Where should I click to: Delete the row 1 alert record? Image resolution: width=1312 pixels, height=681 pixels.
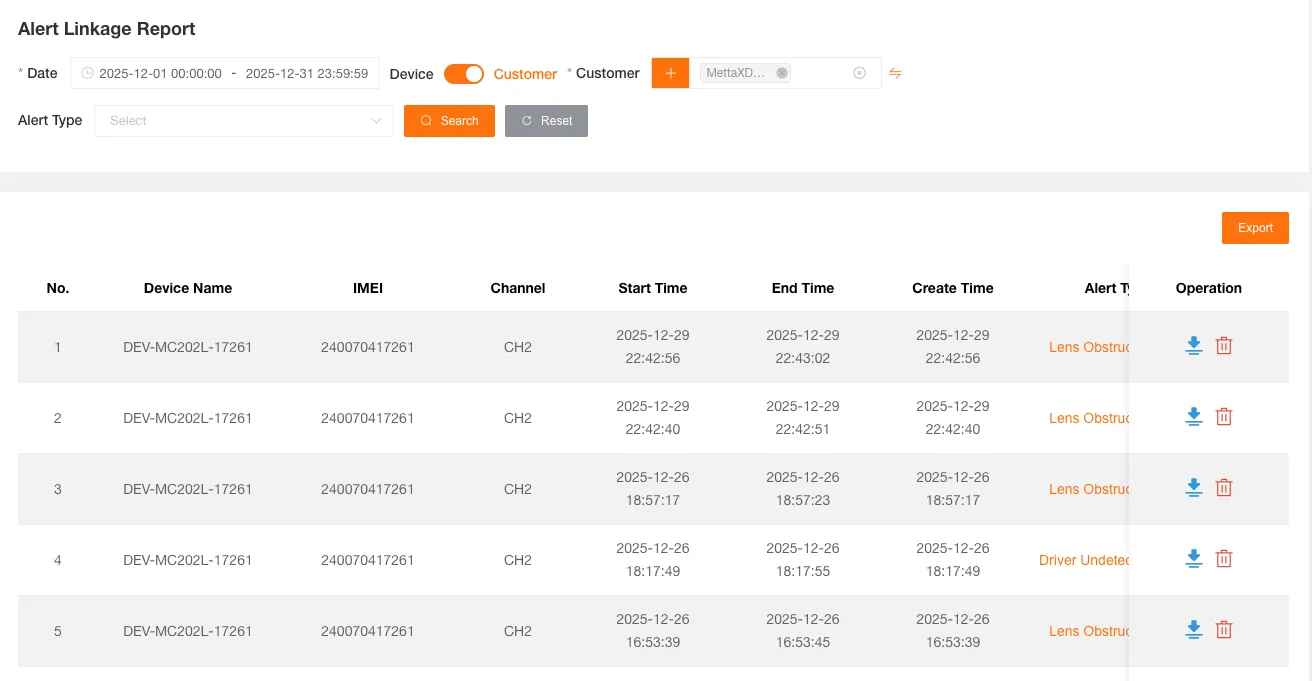tap(1224, 346)
